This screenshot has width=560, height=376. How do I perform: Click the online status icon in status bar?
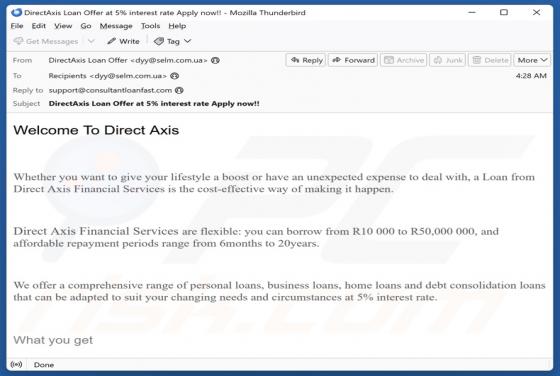point(16,365)
